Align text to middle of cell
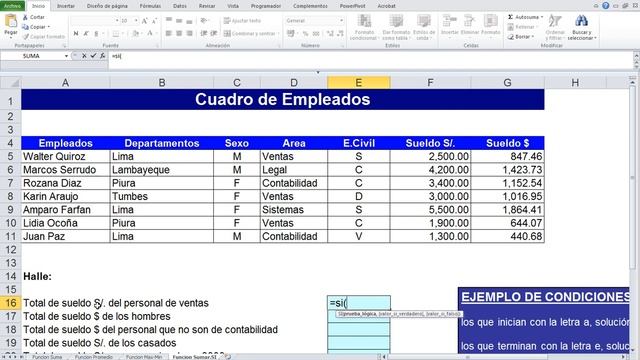This screenshot has height=360, width=640. click(179, 20)
